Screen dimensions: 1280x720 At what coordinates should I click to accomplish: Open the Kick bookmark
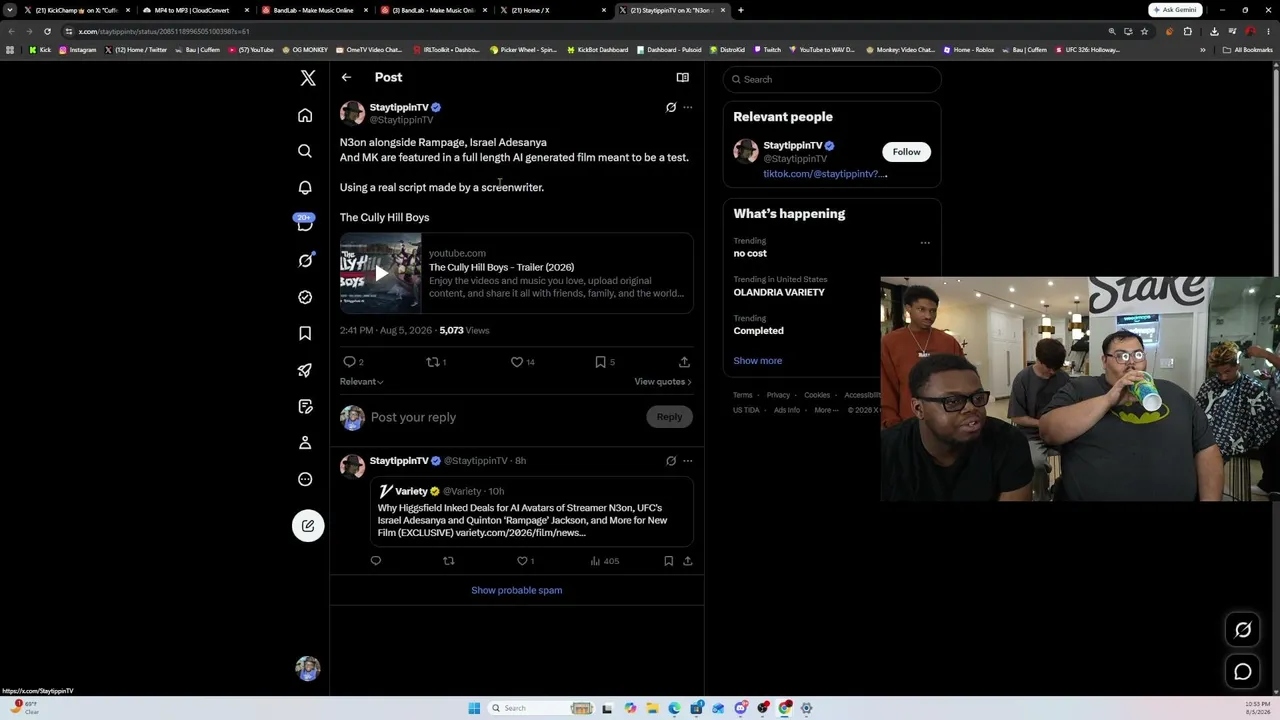(x=40, y=50)
